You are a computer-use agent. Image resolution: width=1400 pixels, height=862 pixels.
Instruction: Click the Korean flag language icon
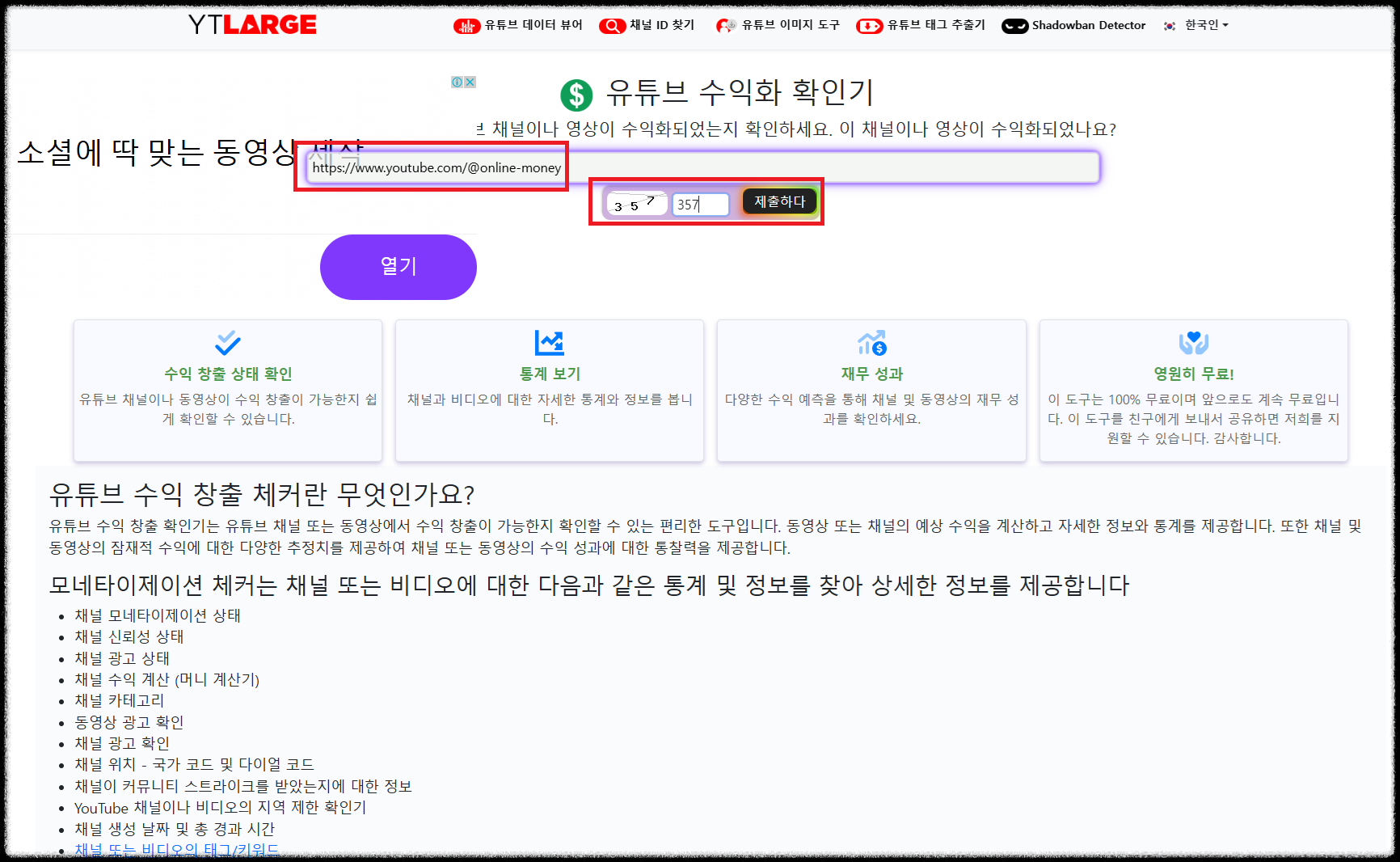tap(1170, 26)
